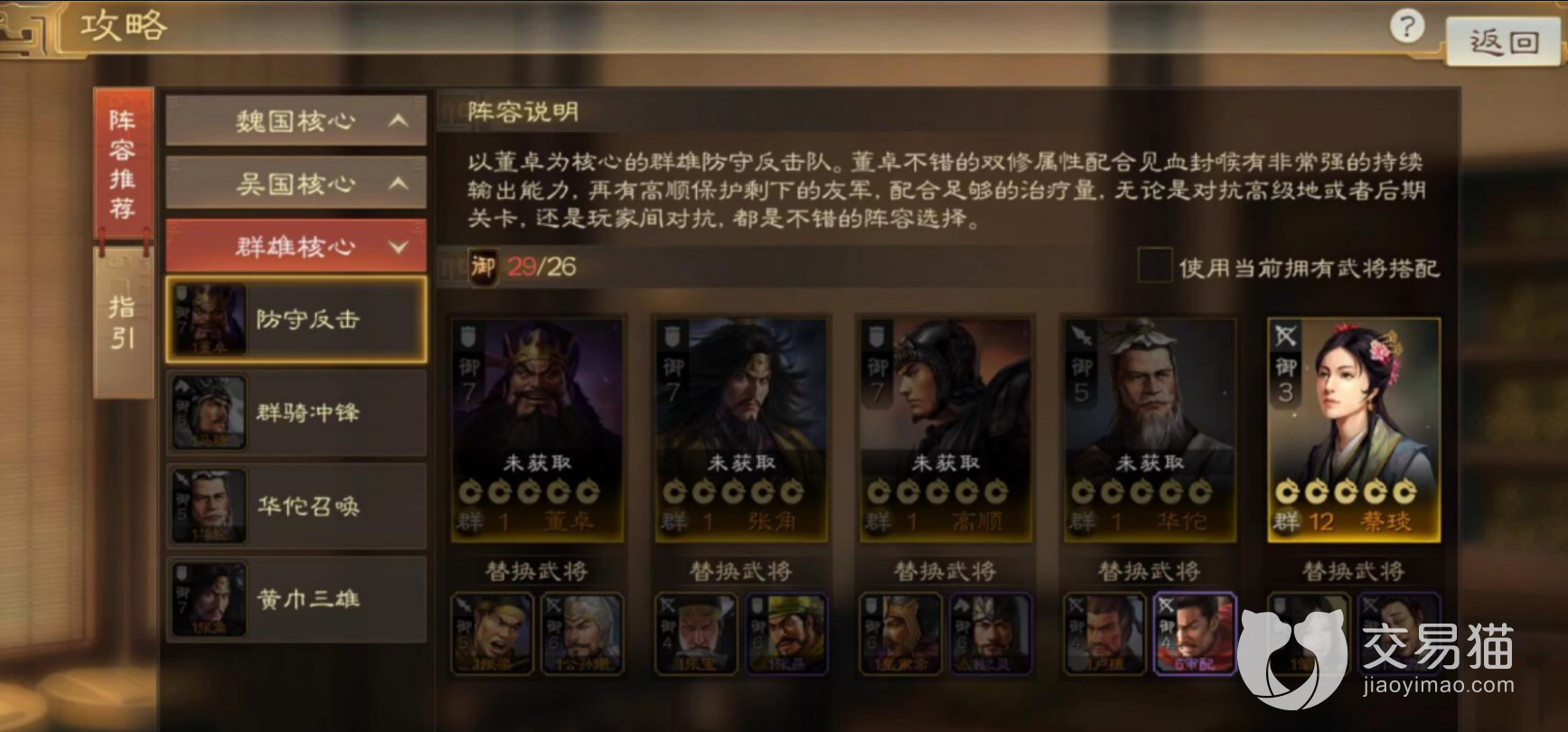Select the 华佗召唤 lineup
This screenshot has width=1568, height=732.
(296, 506)
